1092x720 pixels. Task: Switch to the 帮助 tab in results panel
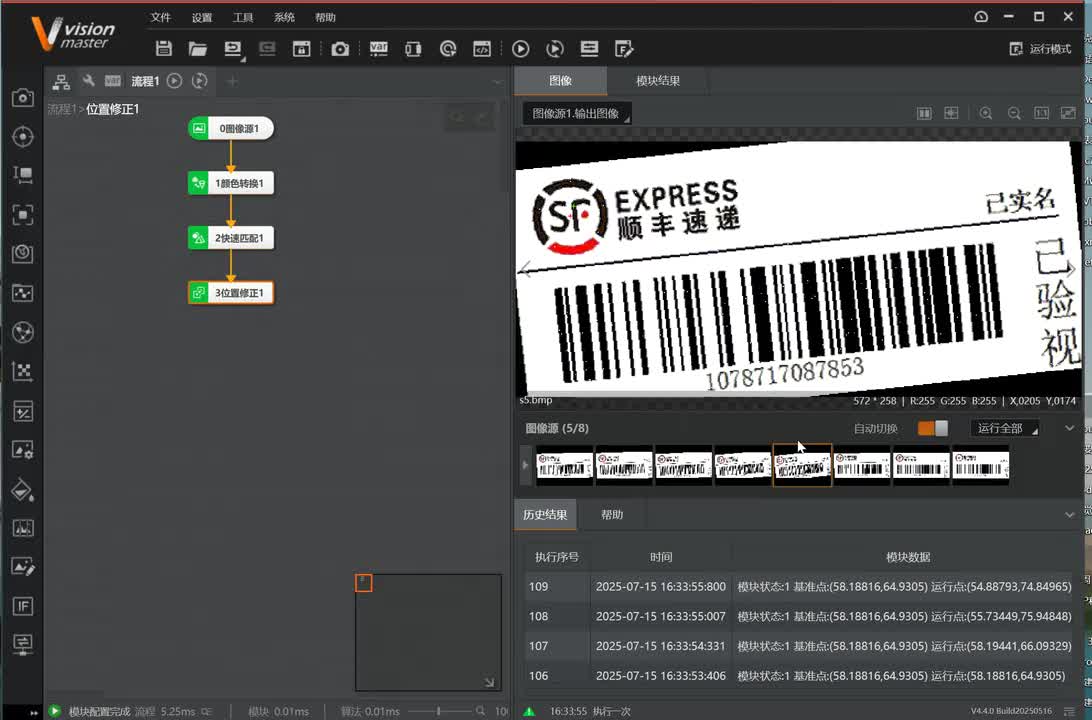(x=612, y=515)
